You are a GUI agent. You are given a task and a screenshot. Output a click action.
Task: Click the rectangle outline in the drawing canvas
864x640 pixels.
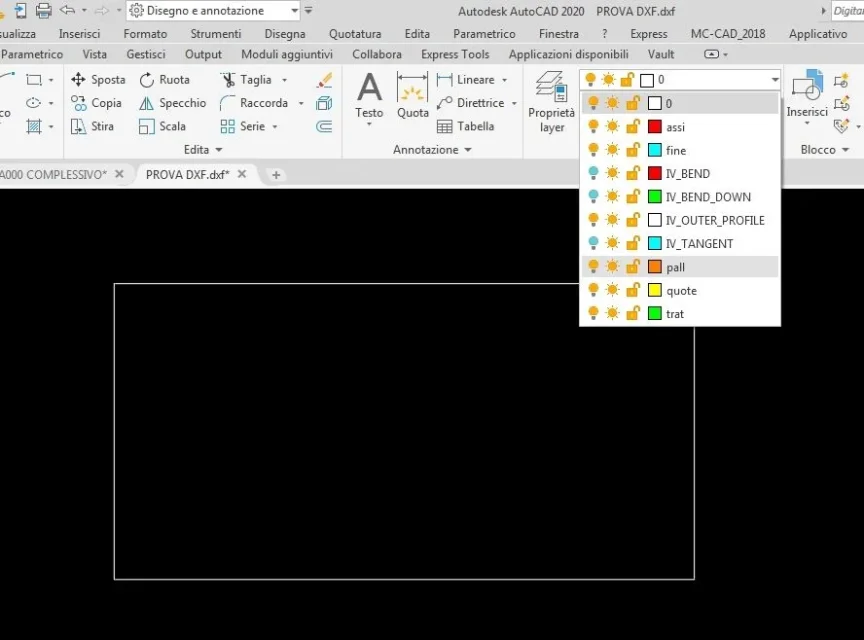tap(404, 579)
